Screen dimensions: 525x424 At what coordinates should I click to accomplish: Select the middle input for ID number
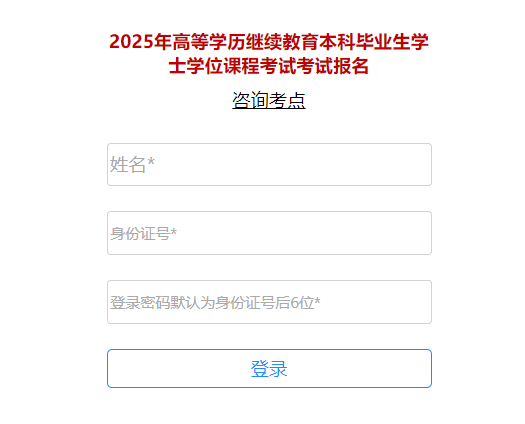tap(269, 233)
